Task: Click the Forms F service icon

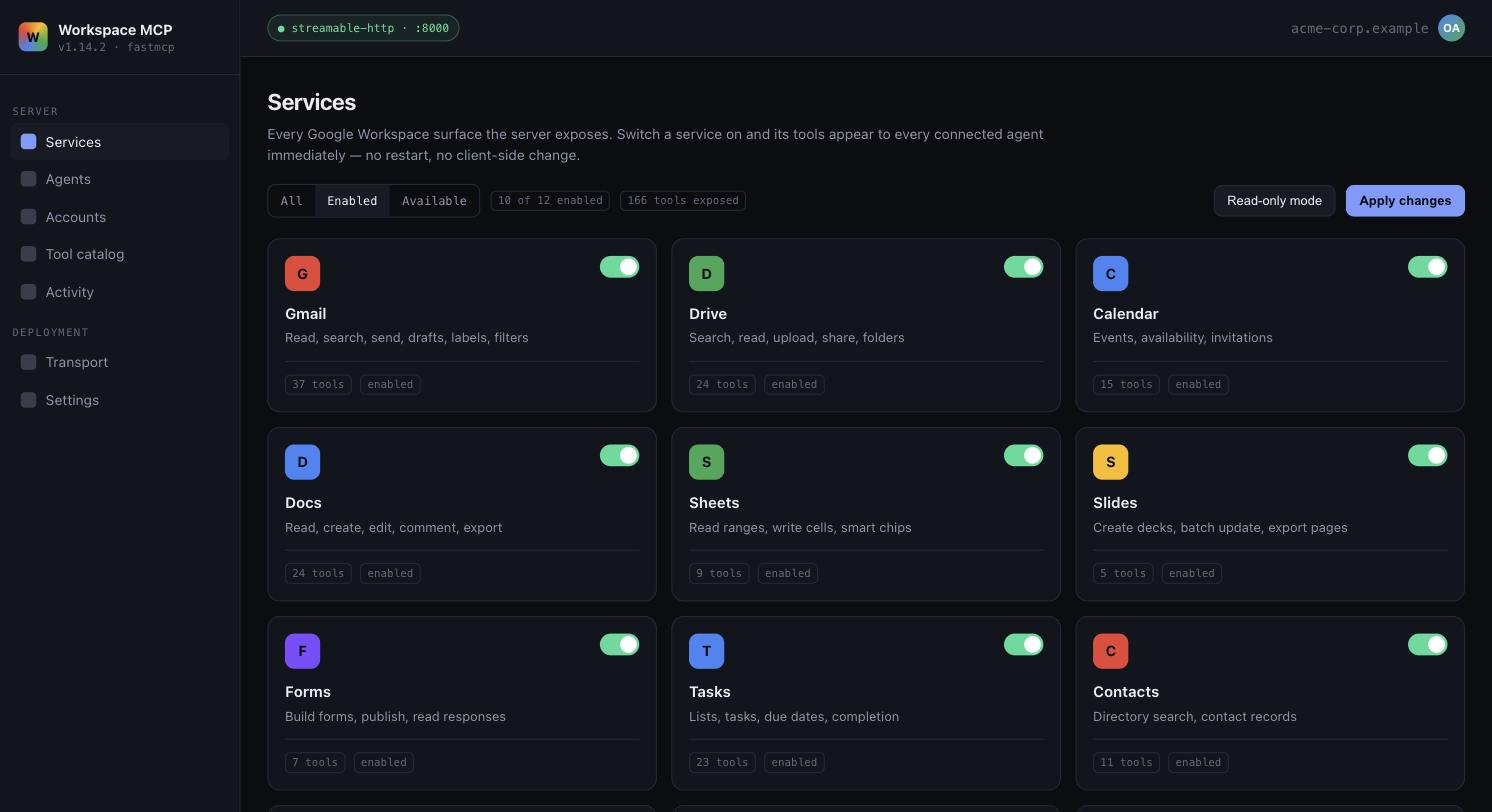Action: (x=302, y=651)
